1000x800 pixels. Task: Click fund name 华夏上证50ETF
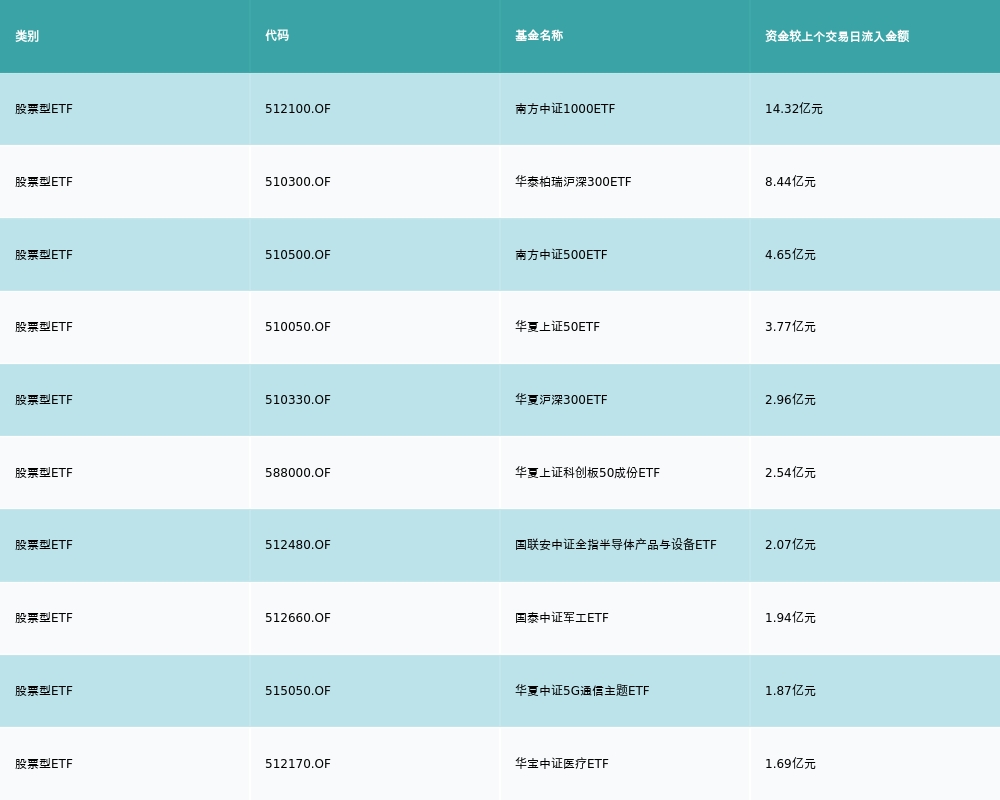coord(557,327)
